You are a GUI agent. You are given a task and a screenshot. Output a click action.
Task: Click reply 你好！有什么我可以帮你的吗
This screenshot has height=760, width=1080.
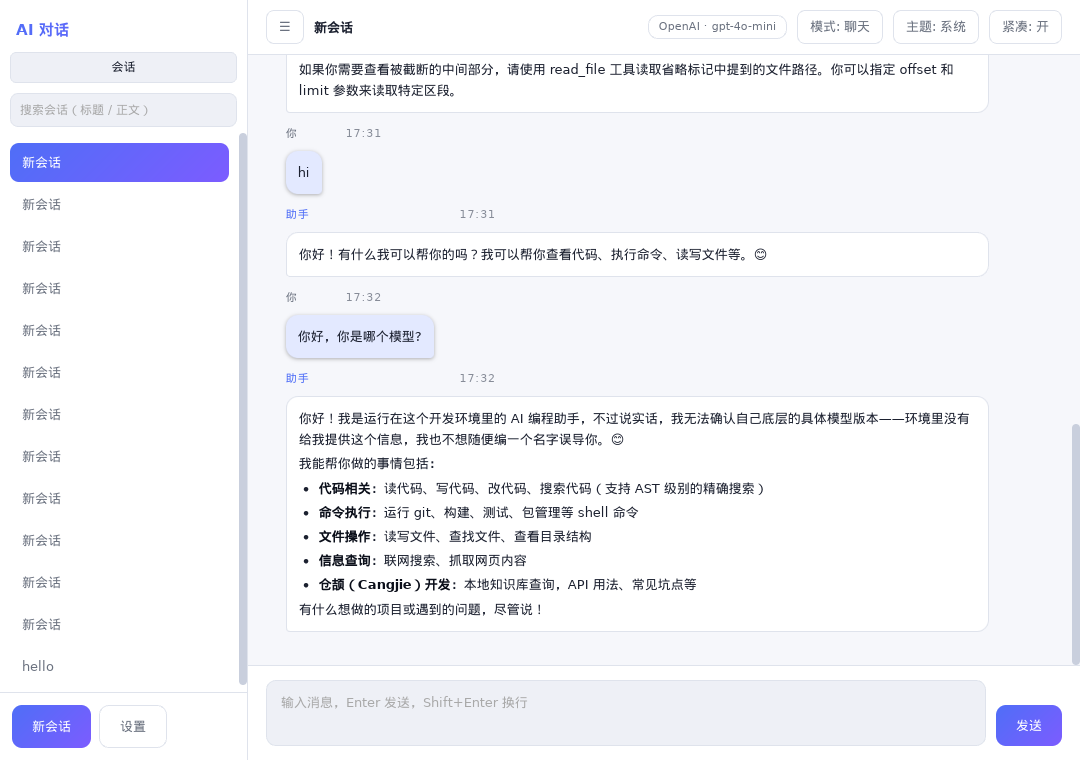point(637,254)
